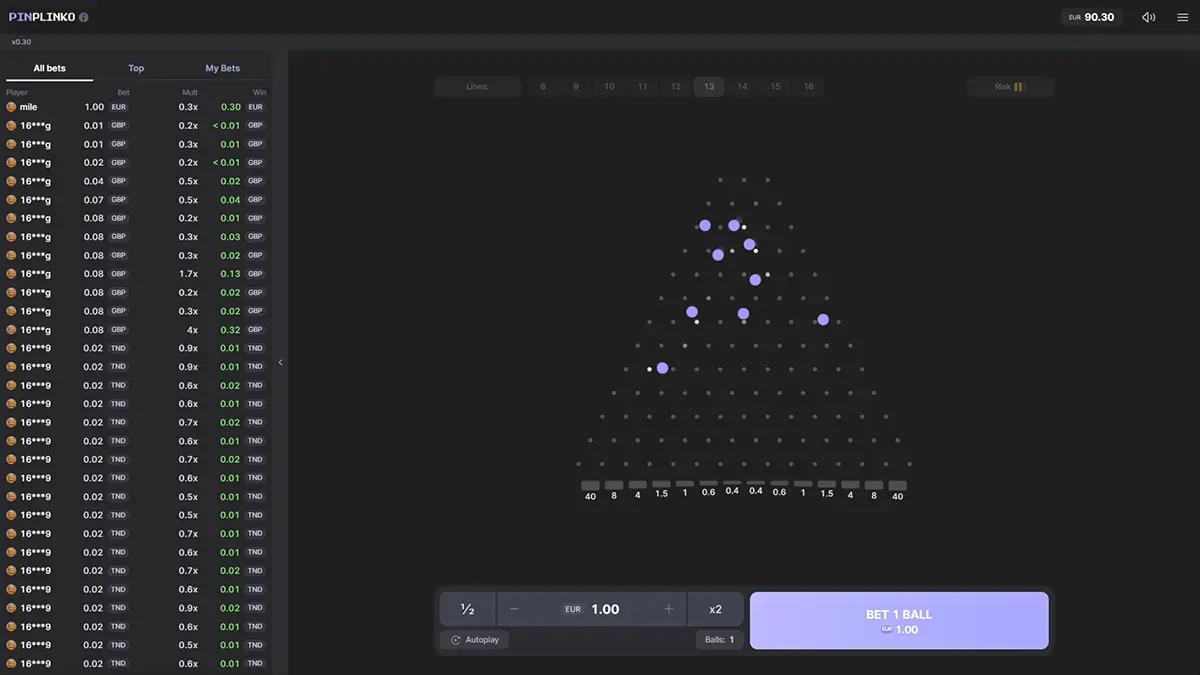The width and height of the screenshot is (1200, 675).
Task: Select 16 lines
Action: (808, 87)
